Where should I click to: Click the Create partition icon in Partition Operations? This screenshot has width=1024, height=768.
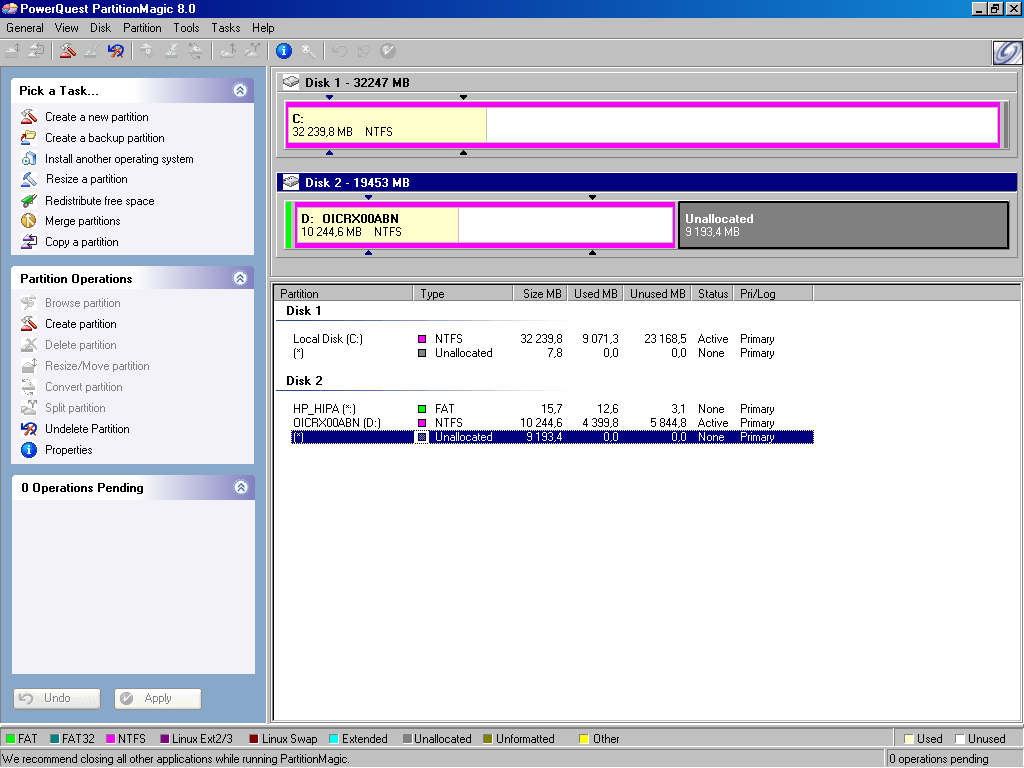29,324
